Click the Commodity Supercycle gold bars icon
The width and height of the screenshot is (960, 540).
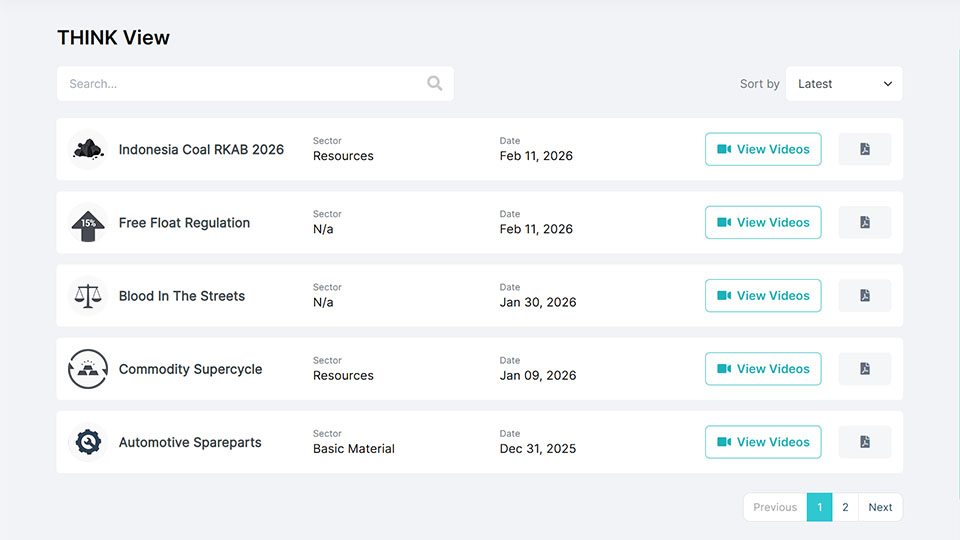click(x=88, y=369)
